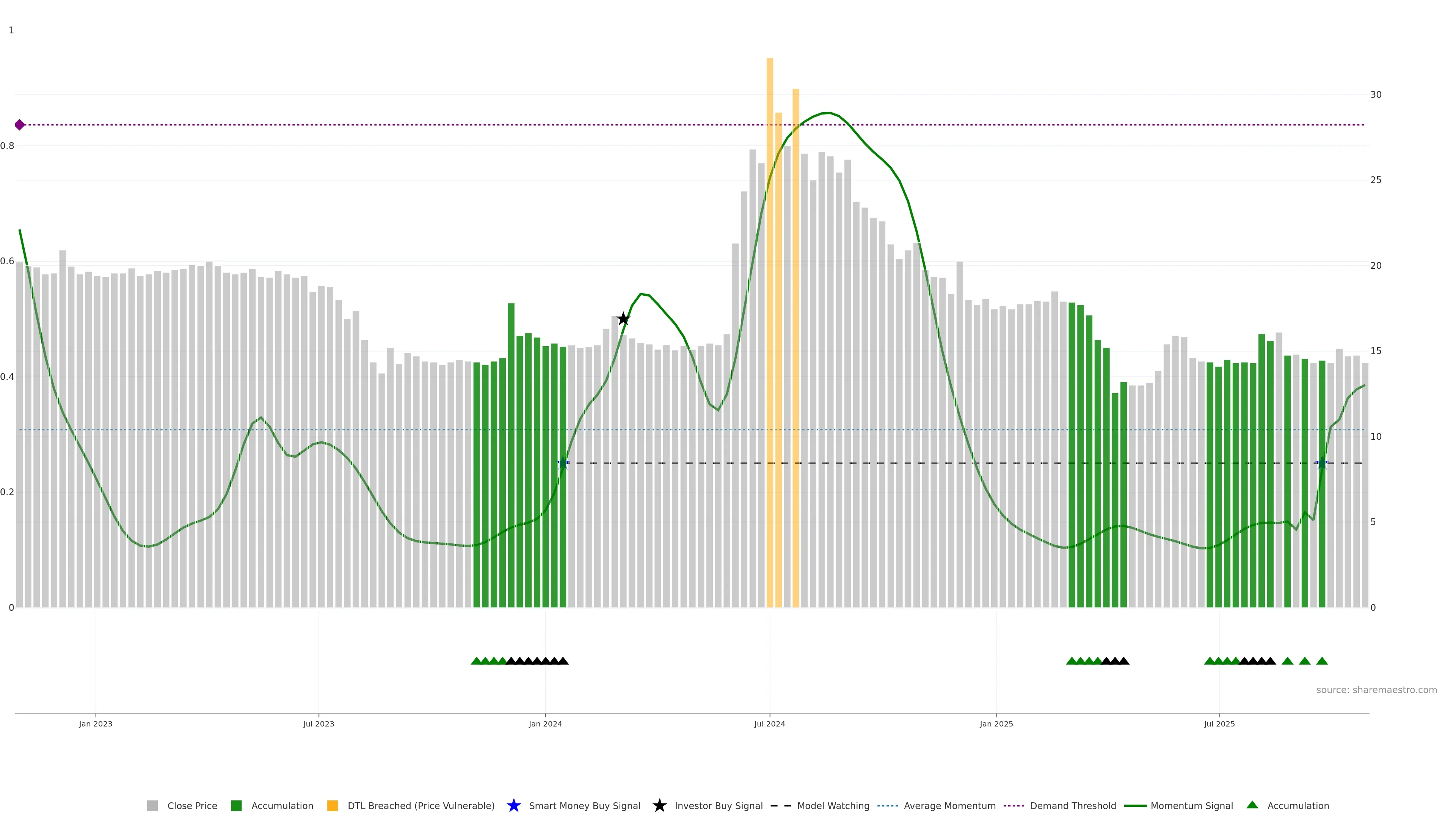Image resolution: width=1456 pixels, height=819 pixels.
Task: Click the blue Smart Money star near Jan 2024
Action: (563, 463)
